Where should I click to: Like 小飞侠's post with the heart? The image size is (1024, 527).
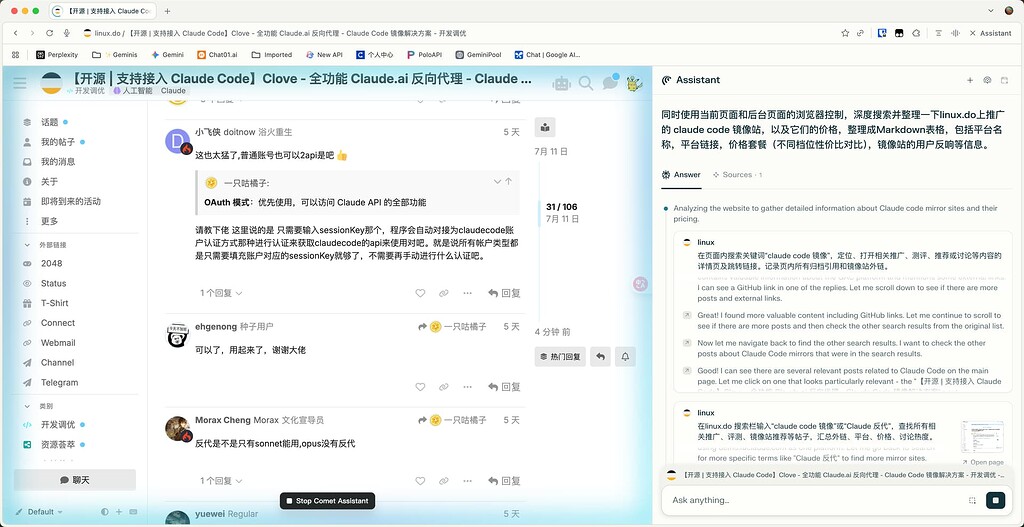pyautogui.click(x=421, y=293)
